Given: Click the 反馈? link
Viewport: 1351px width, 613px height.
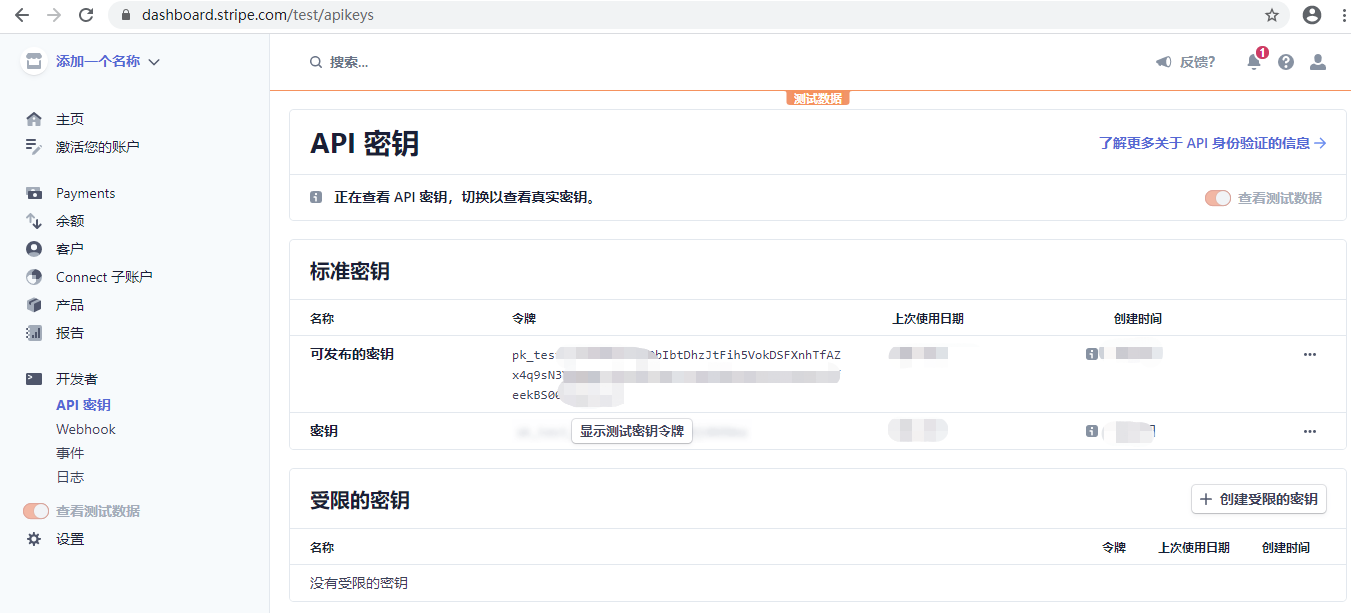Looking at the screenshot, I should (x=1197, y=62).
